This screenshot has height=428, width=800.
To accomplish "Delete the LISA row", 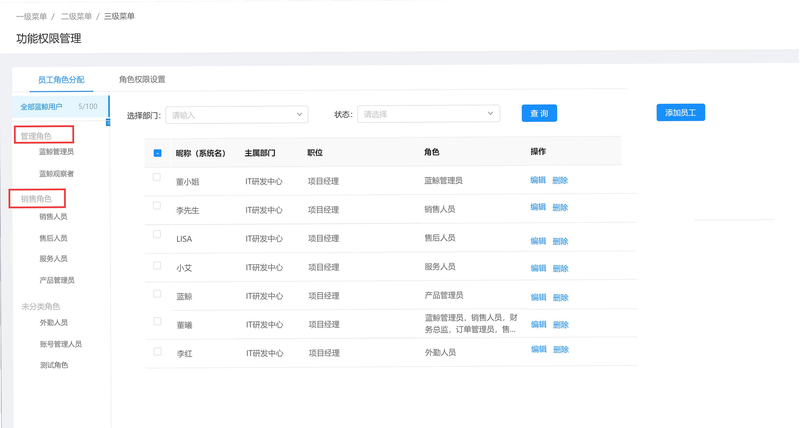I will [560, 241].
